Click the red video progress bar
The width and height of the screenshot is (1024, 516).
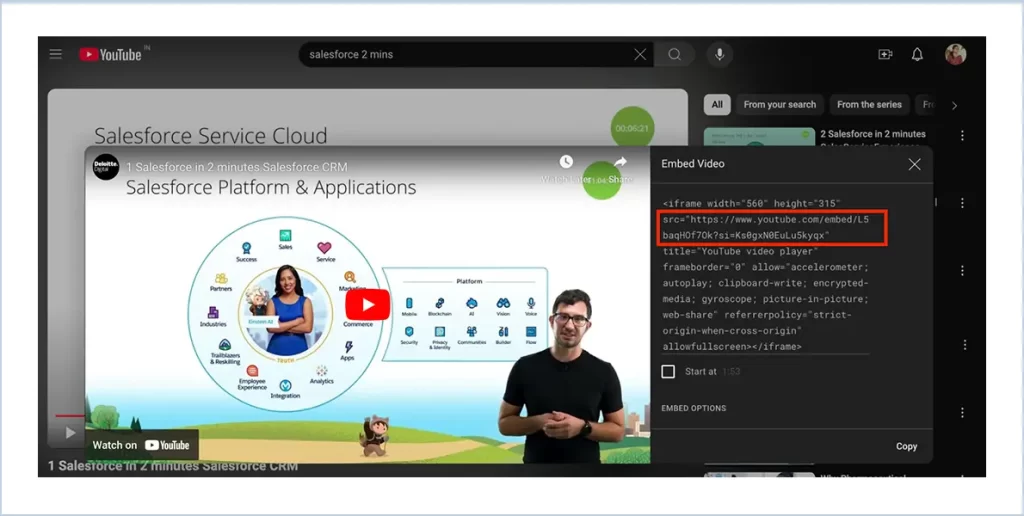(70, 415)
